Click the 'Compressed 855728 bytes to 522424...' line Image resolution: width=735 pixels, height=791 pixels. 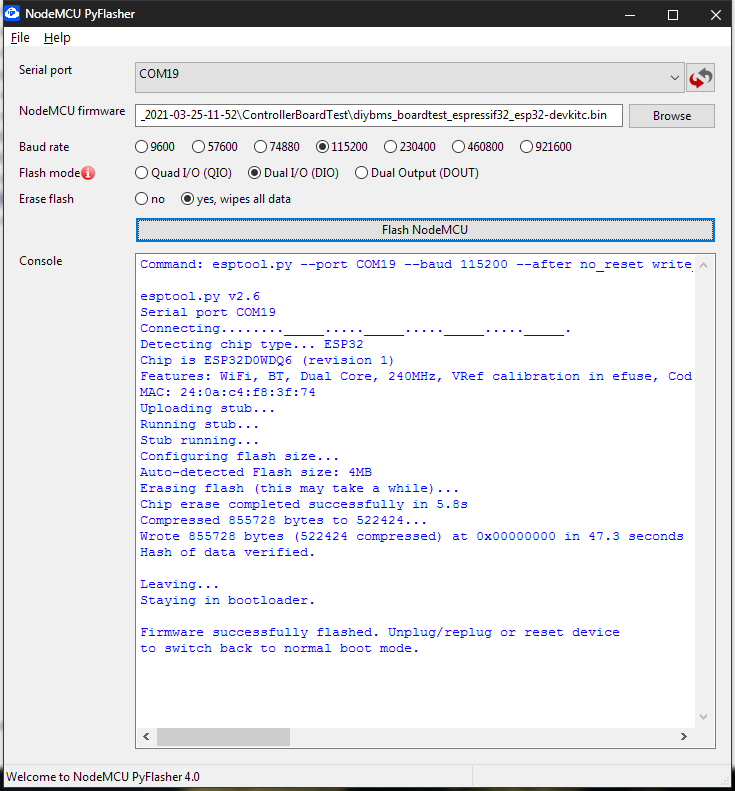(x=284, y=520)
